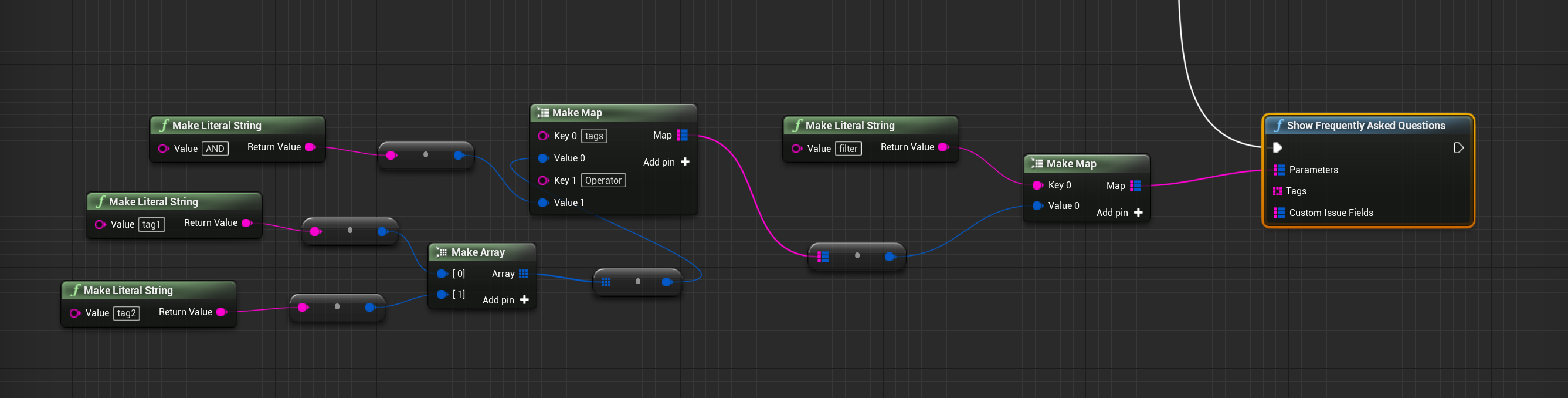The image size is (1568, 398).
Task: Click the Value 1 pin on Make Map
Action: (x=543, y=203)
